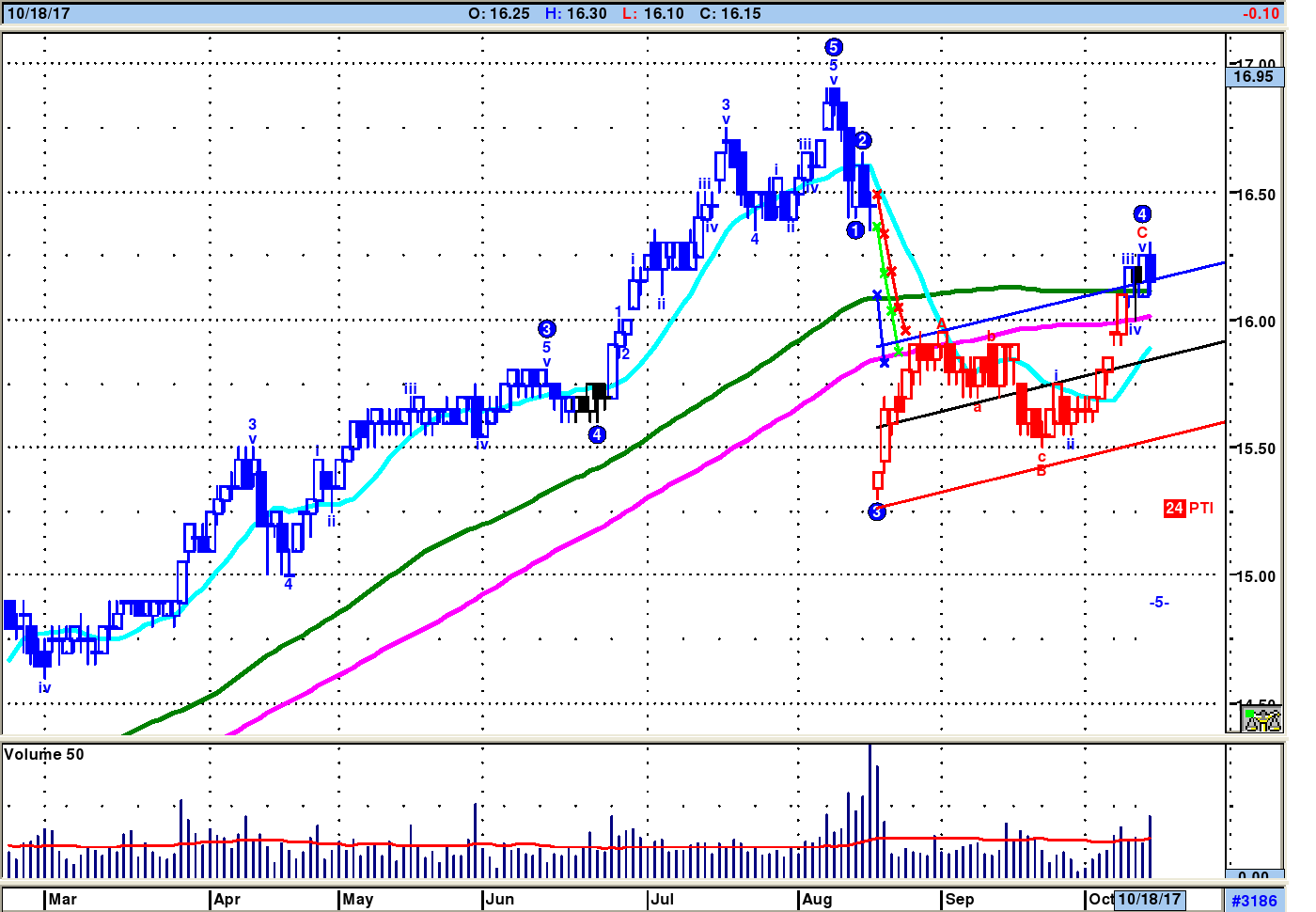The height and width of the screenshot is (912, 1316).
Task: Click the Aug month label on the time axis
Action: point(817,900)
